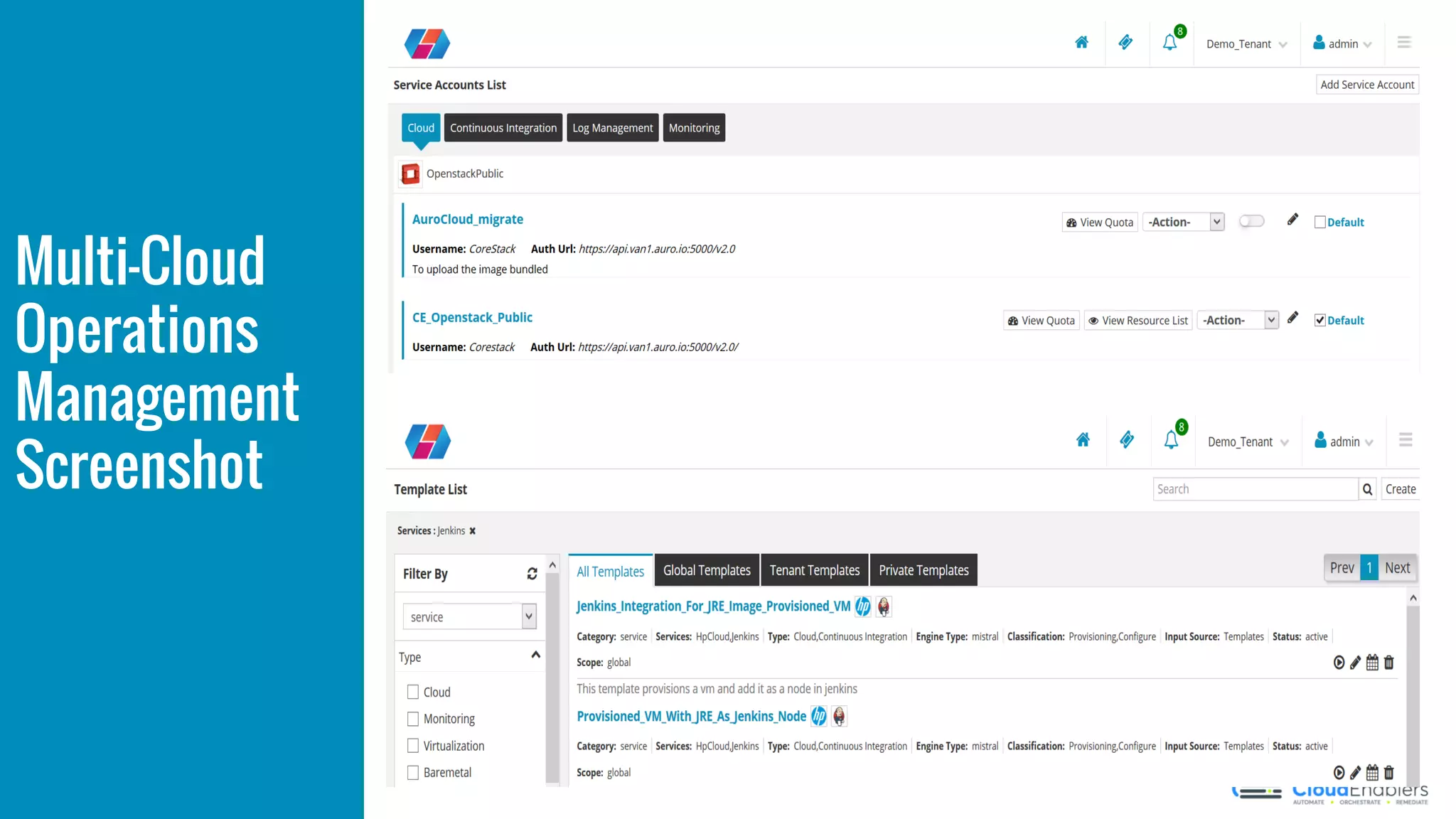The width and height of the screenshot is (1456, 819).
Task: Open the Action dropdown for CE_Openstack_Public
Action: click(x=1238, y=321)
